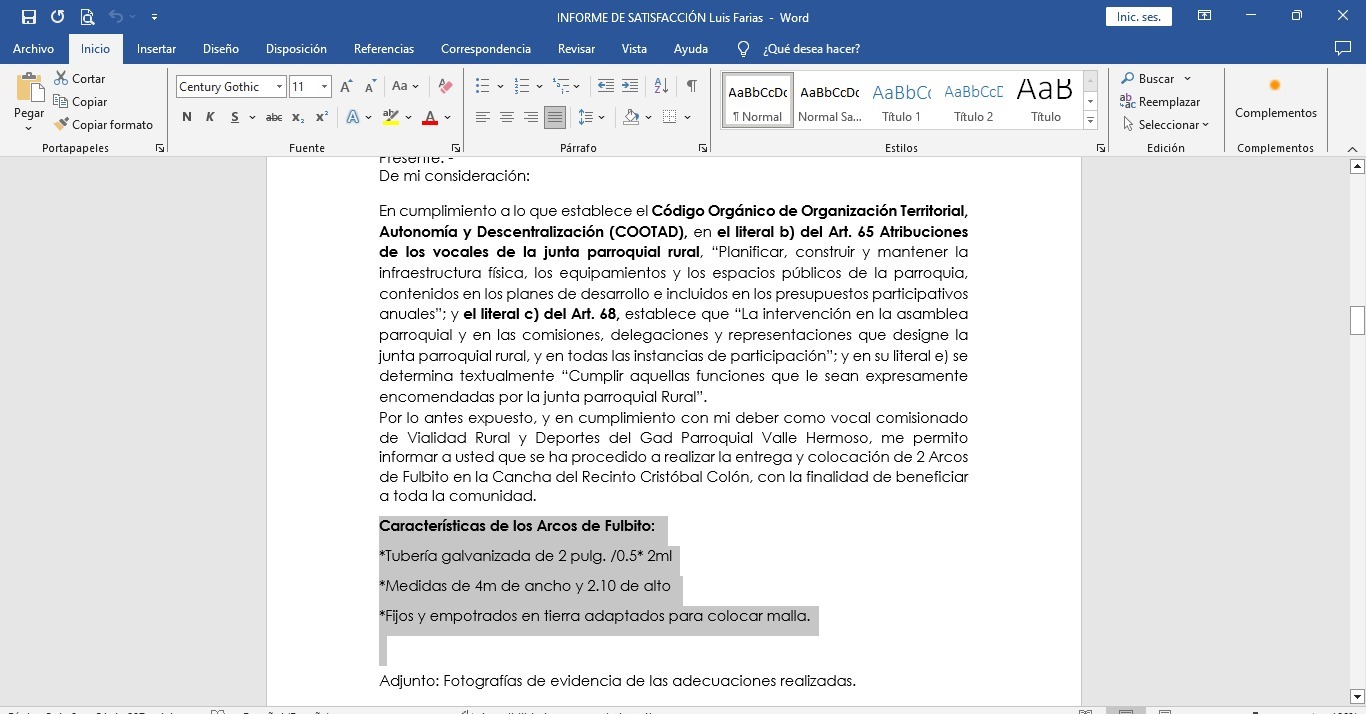Image resolution: width=1366 pixels, height=714 pixels.
Task: Click the Inic. ses. sign-in button
Action: coord(1138,17)
